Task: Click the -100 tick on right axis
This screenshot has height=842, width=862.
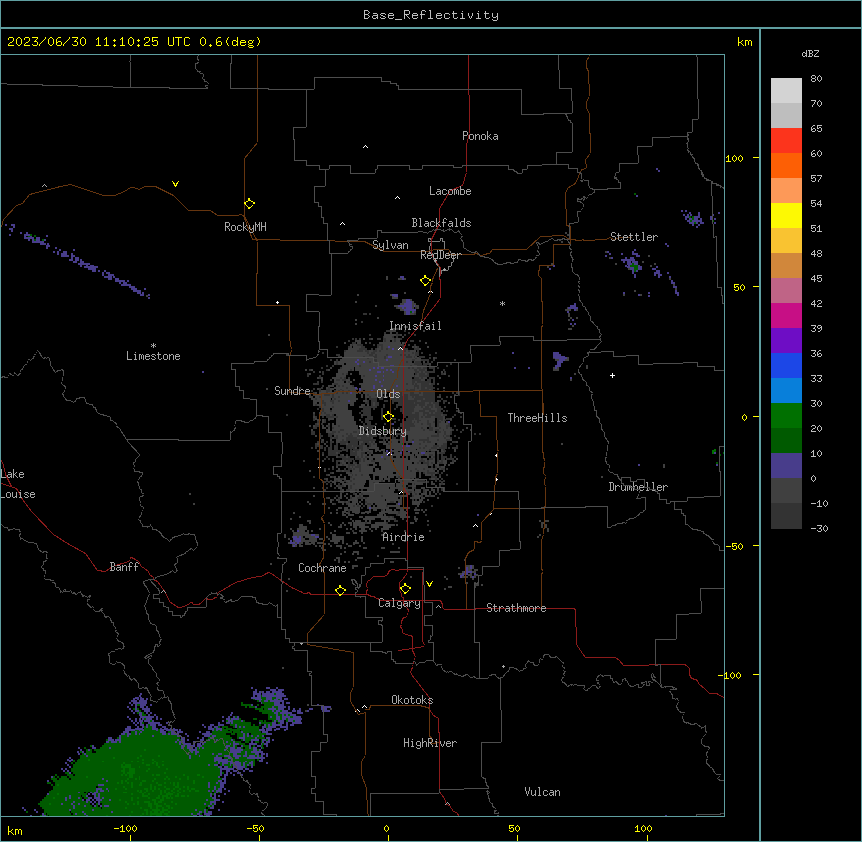Action: coord(731,675)
